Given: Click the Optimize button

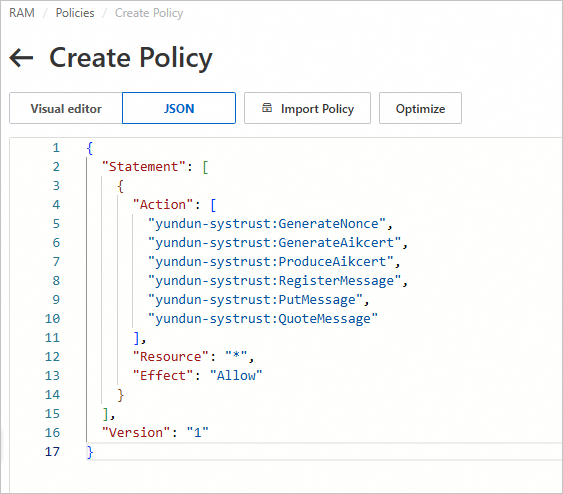Looking at the screenshot, I should click(x=420, y=108).
